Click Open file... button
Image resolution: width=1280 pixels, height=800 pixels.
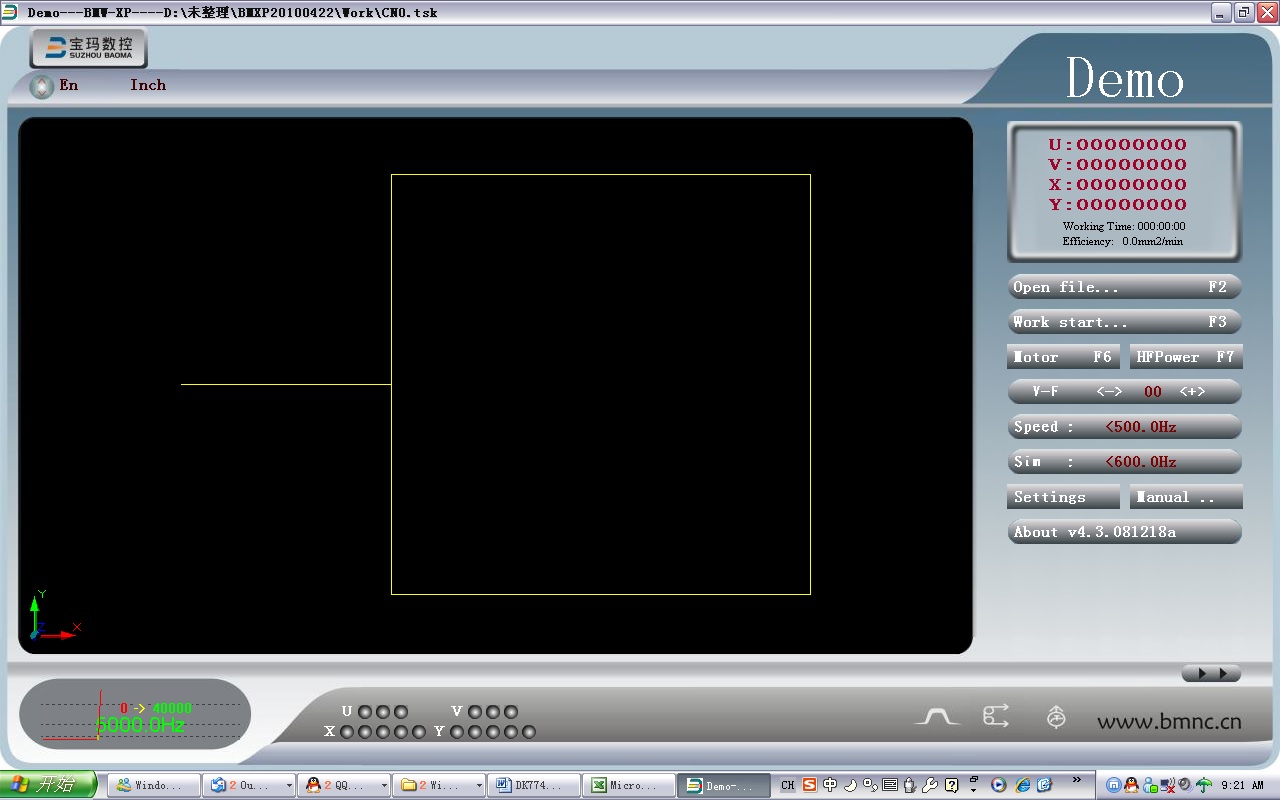[x=1124, y=287]
